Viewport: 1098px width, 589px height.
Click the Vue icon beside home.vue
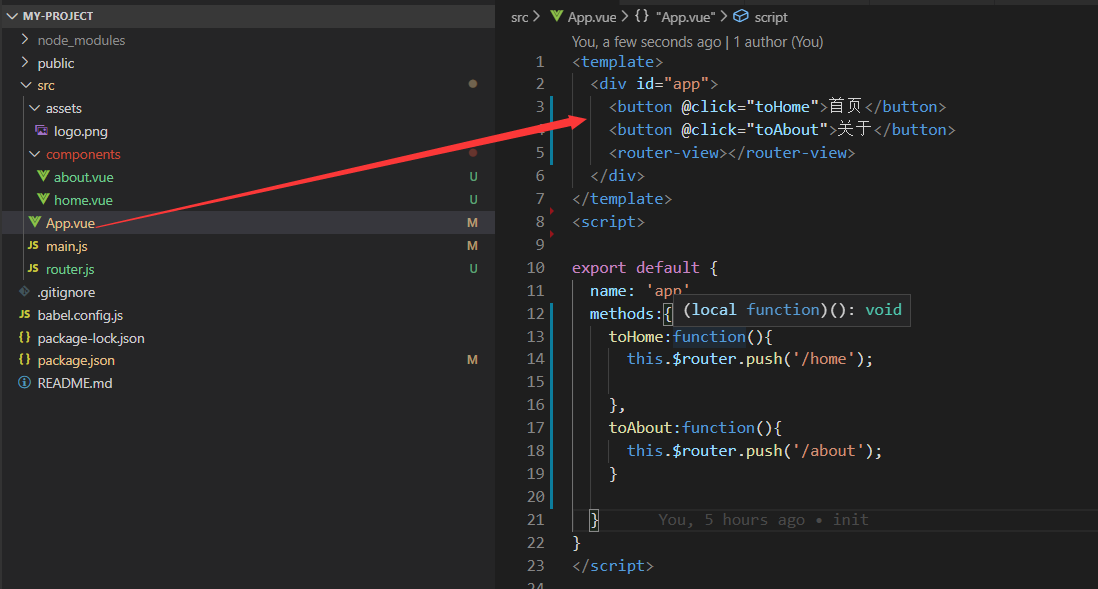(43, 200)
